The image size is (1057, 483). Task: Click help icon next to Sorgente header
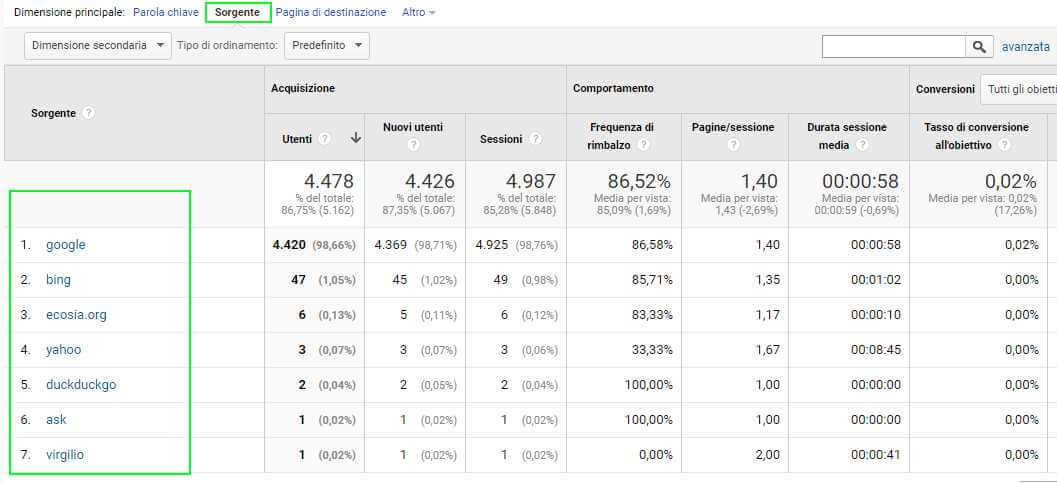click(x=89, y=113)
